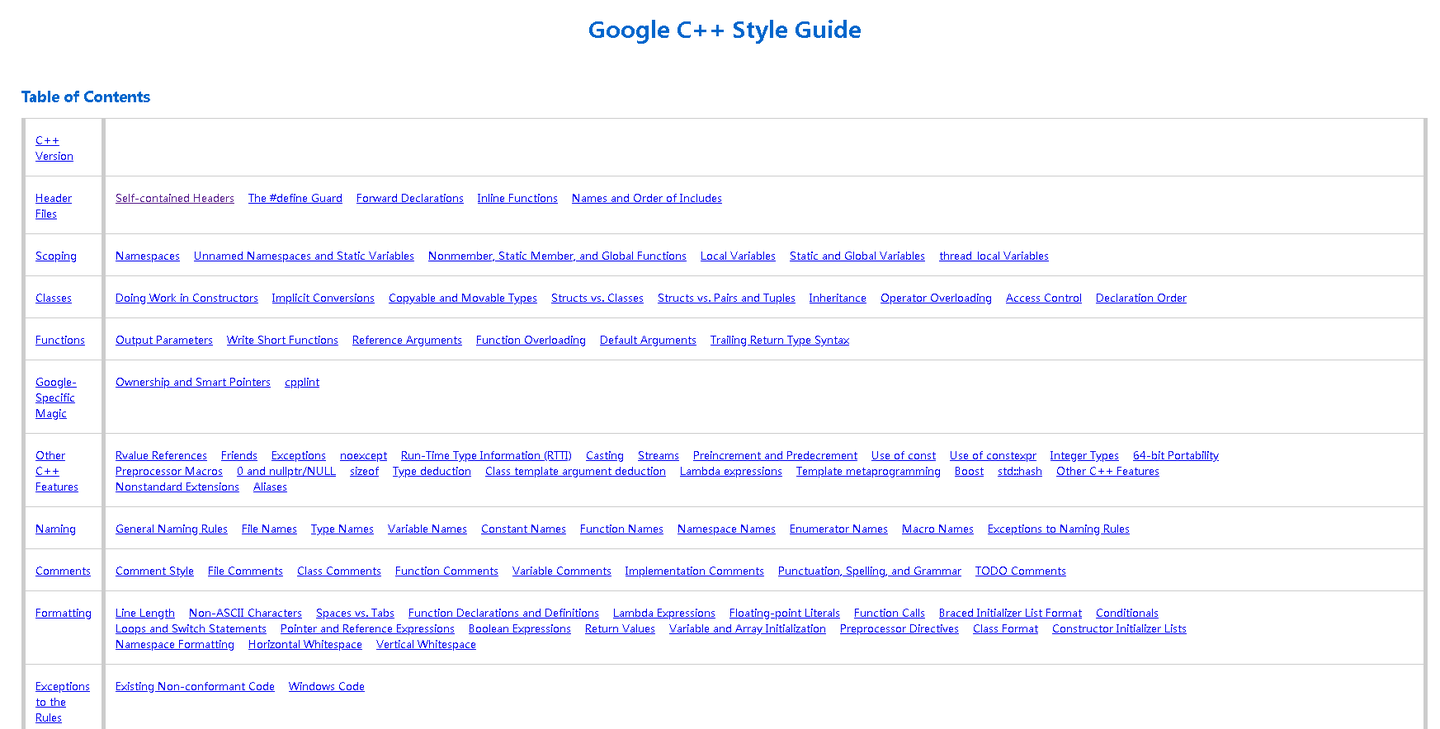
Task: Click "The #define Guard" link
Action: (x=295, y=198)
